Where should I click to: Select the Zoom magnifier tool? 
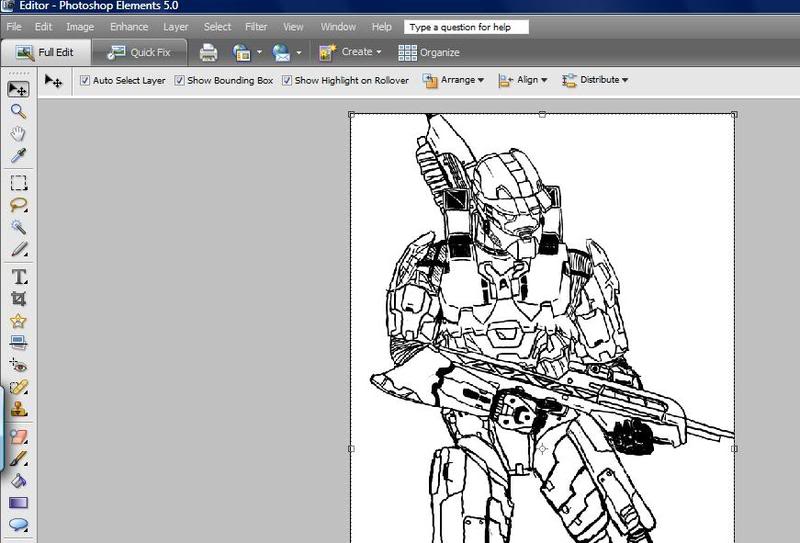[x=18, y=111]
